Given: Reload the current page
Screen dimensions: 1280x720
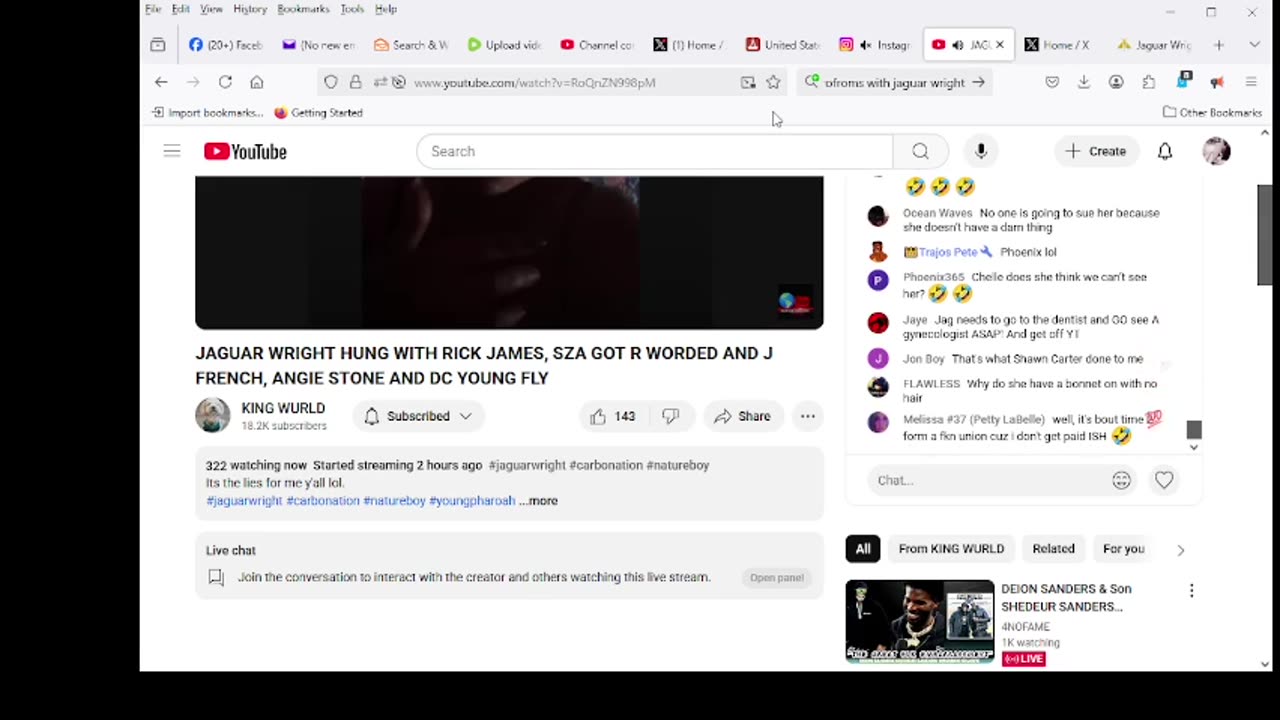Looking at the screenshot, I should click(225, 82).
